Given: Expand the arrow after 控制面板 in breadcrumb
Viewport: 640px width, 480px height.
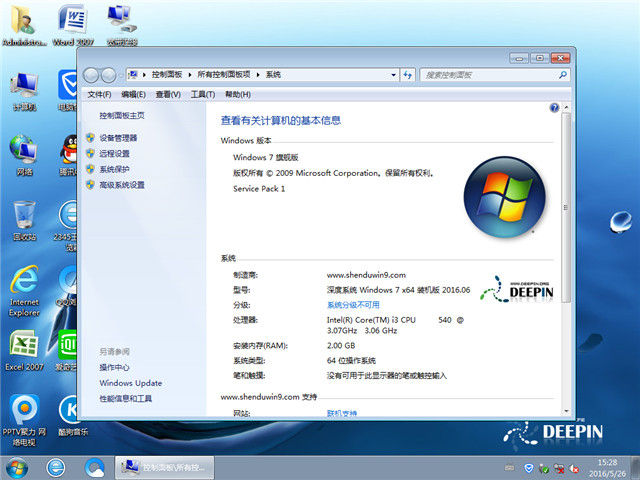Looking at the screenshot, I should pos(190,75).
